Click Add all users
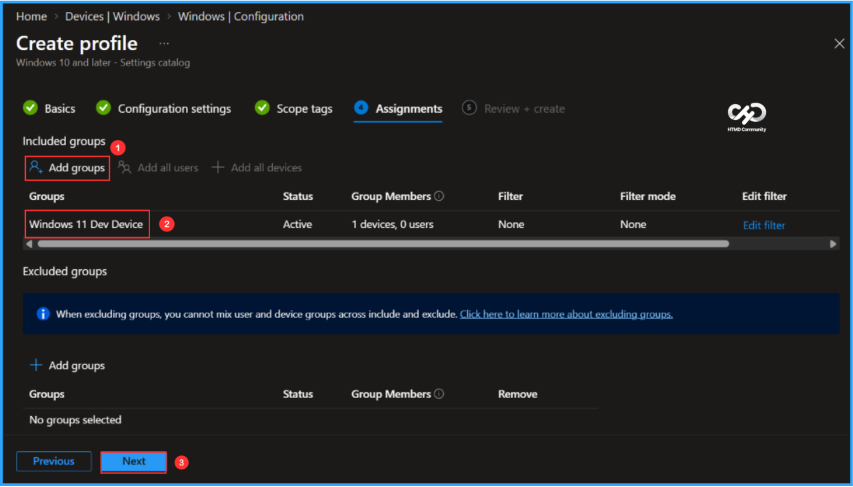Screen dimensions: 853x487 [158, 168]
